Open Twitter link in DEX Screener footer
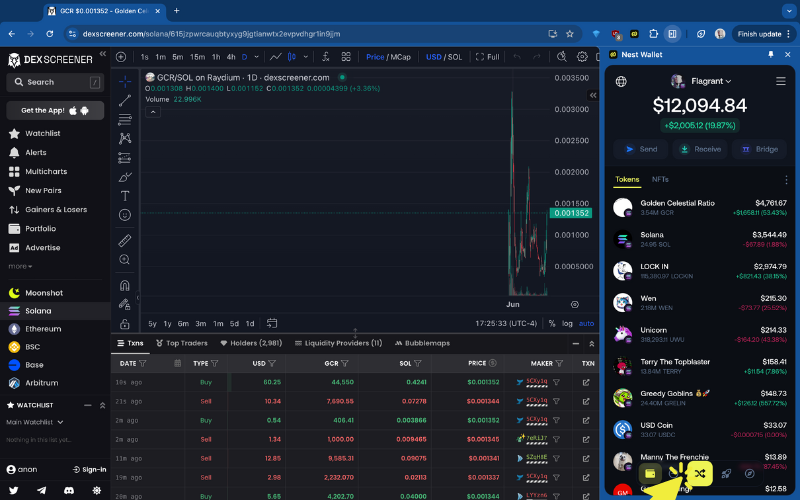The height and width of the screenshot is (500, 800). click(14, 490)
